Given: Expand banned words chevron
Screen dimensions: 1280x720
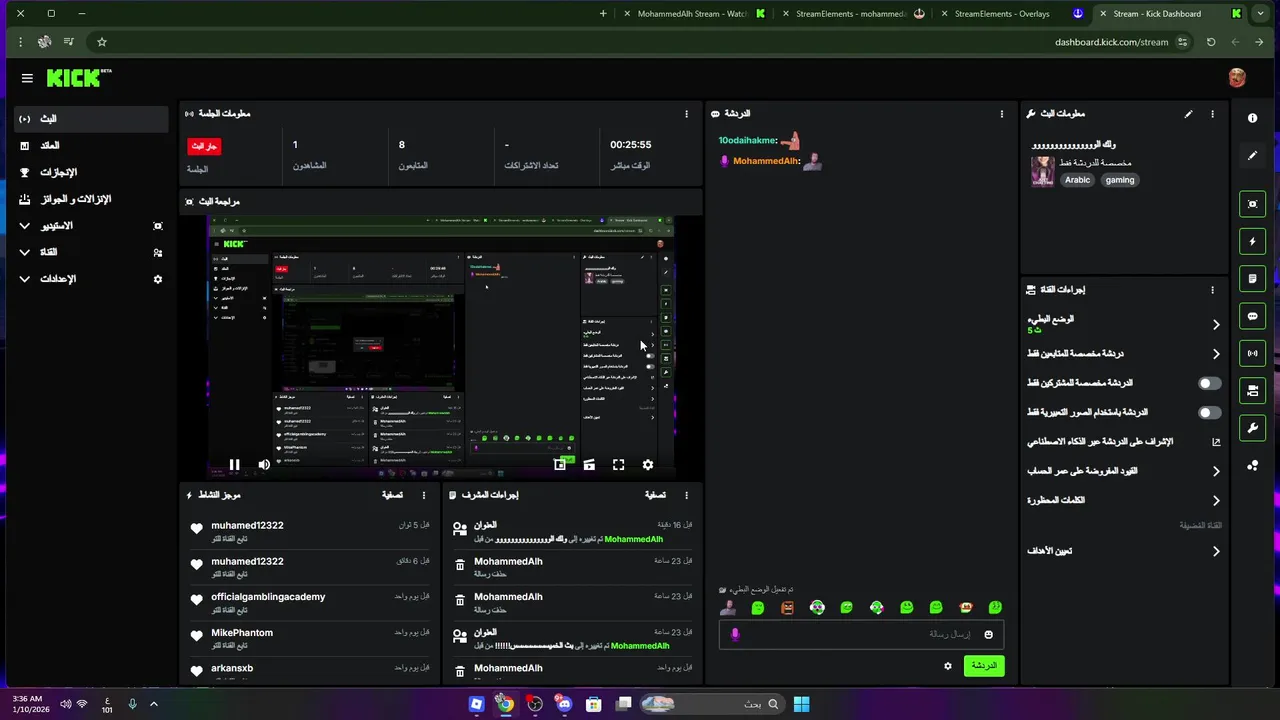Looking at the screenshot, I should point(1216,500).
